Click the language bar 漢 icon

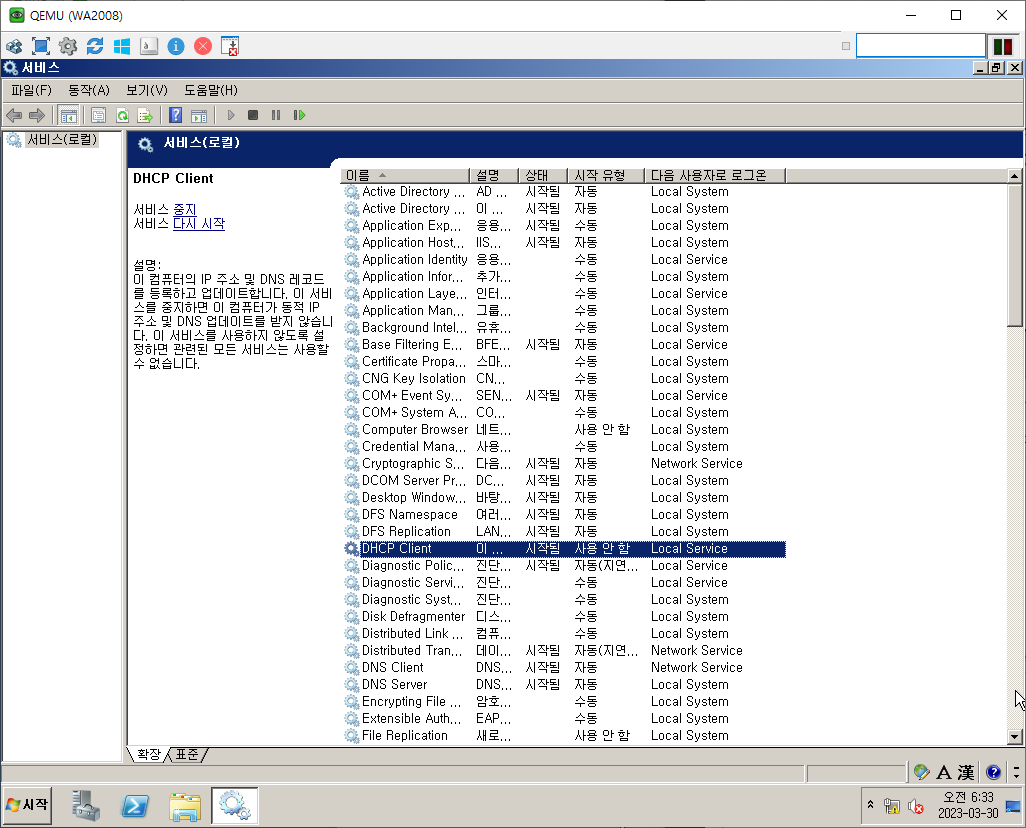tap(966, 773)
